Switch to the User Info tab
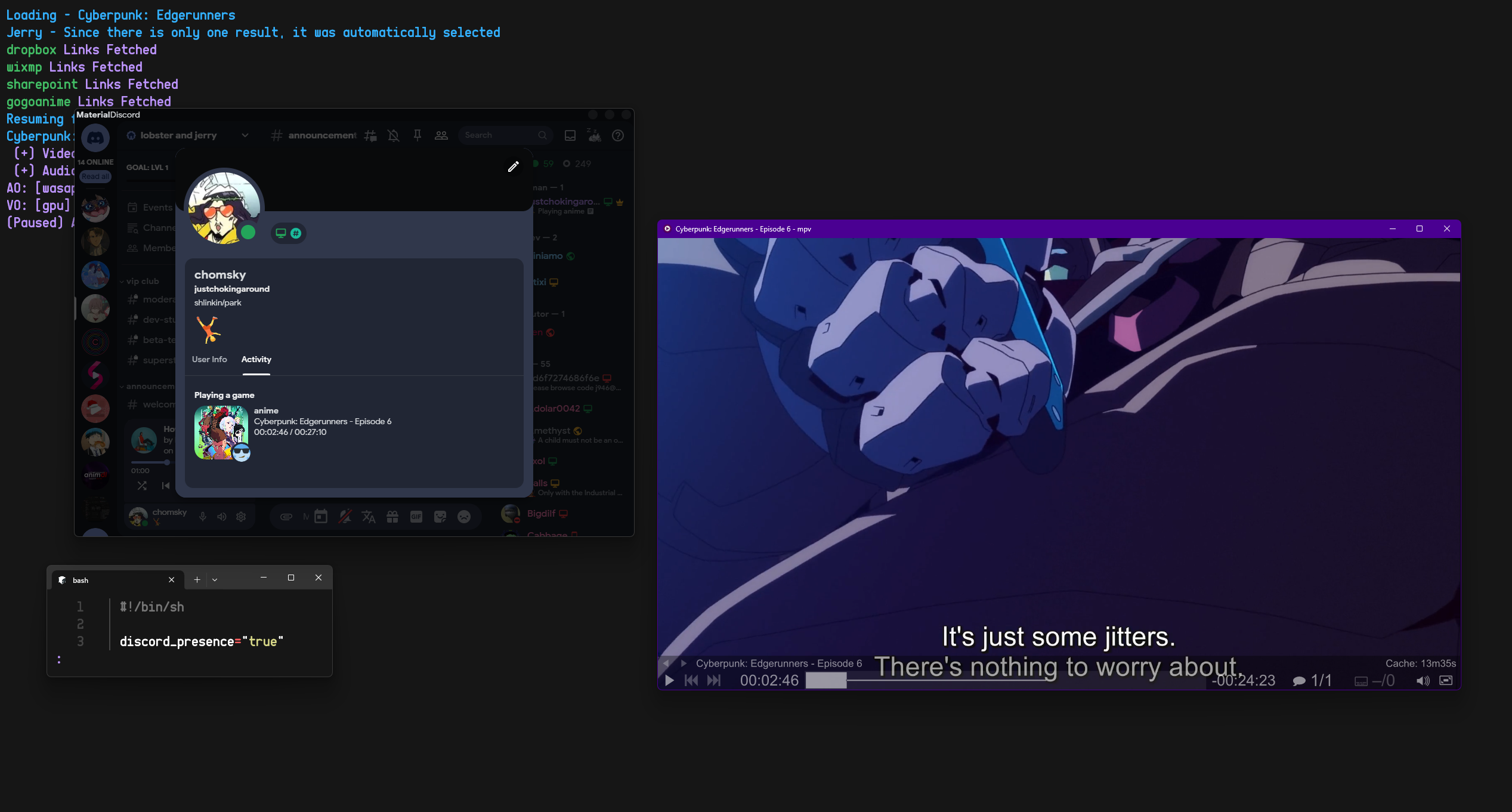Image resolution: width=1512 pixels, height=812 pixels. coord(209,359)
